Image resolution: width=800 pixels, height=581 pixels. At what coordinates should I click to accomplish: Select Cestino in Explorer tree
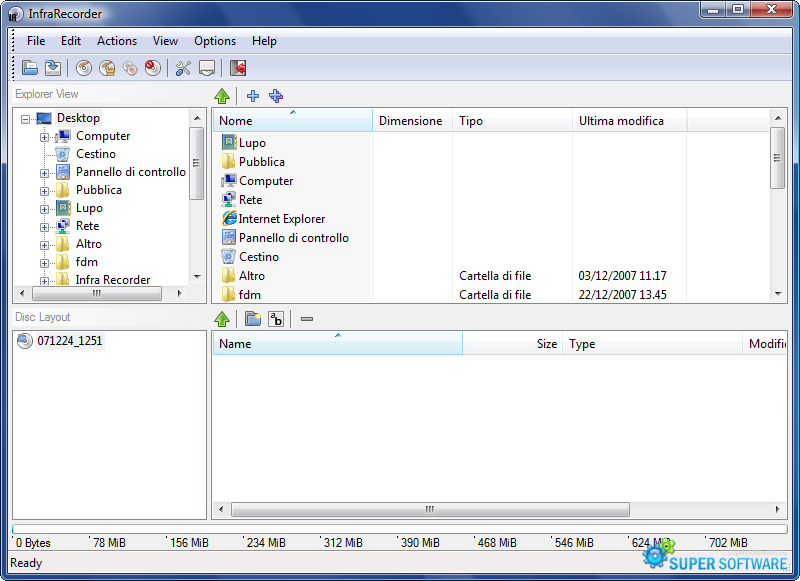95,154
